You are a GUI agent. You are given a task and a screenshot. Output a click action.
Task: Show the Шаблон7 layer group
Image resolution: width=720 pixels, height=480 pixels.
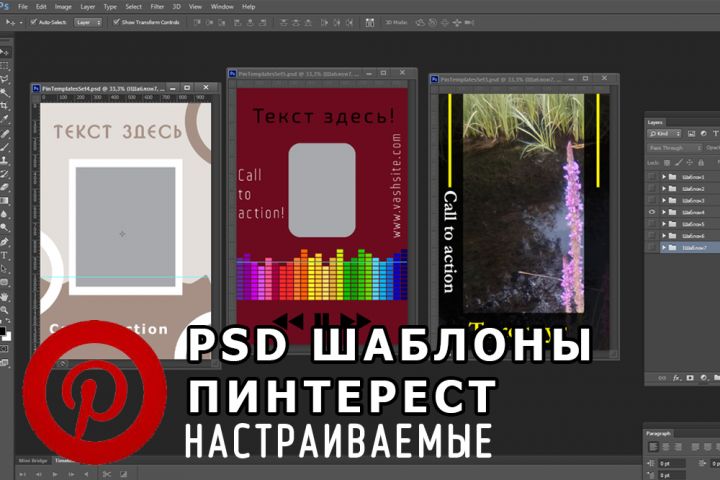tap(652, 248)
